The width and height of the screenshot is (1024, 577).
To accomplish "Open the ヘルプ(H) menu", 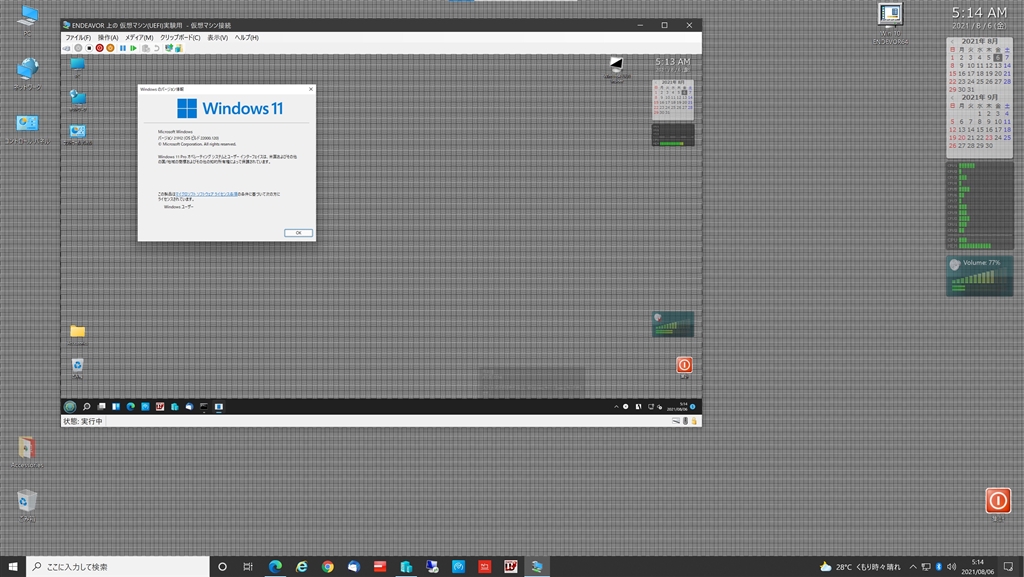I will [246, 38].
